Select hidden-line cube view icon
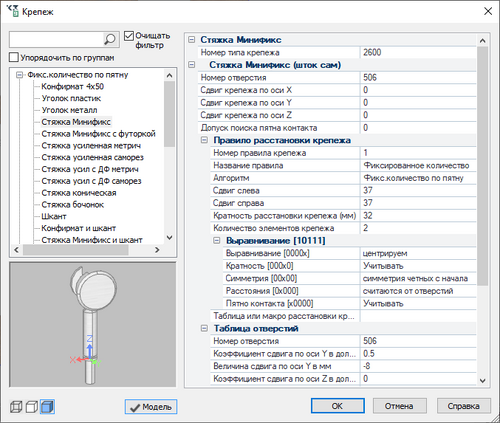The height and width of the screenshot is (423, 500). [x=32, y=407]
